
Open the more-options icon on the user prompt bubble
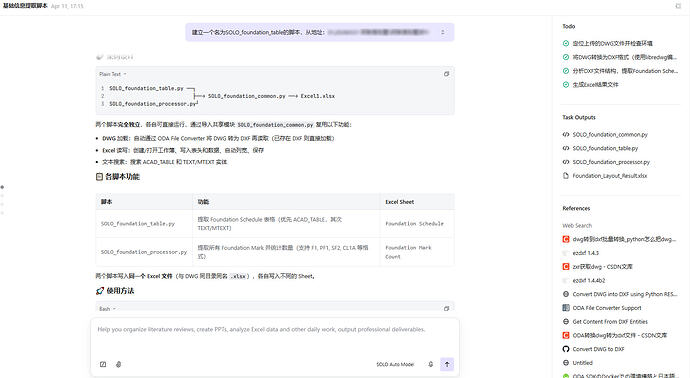point(443,32)
